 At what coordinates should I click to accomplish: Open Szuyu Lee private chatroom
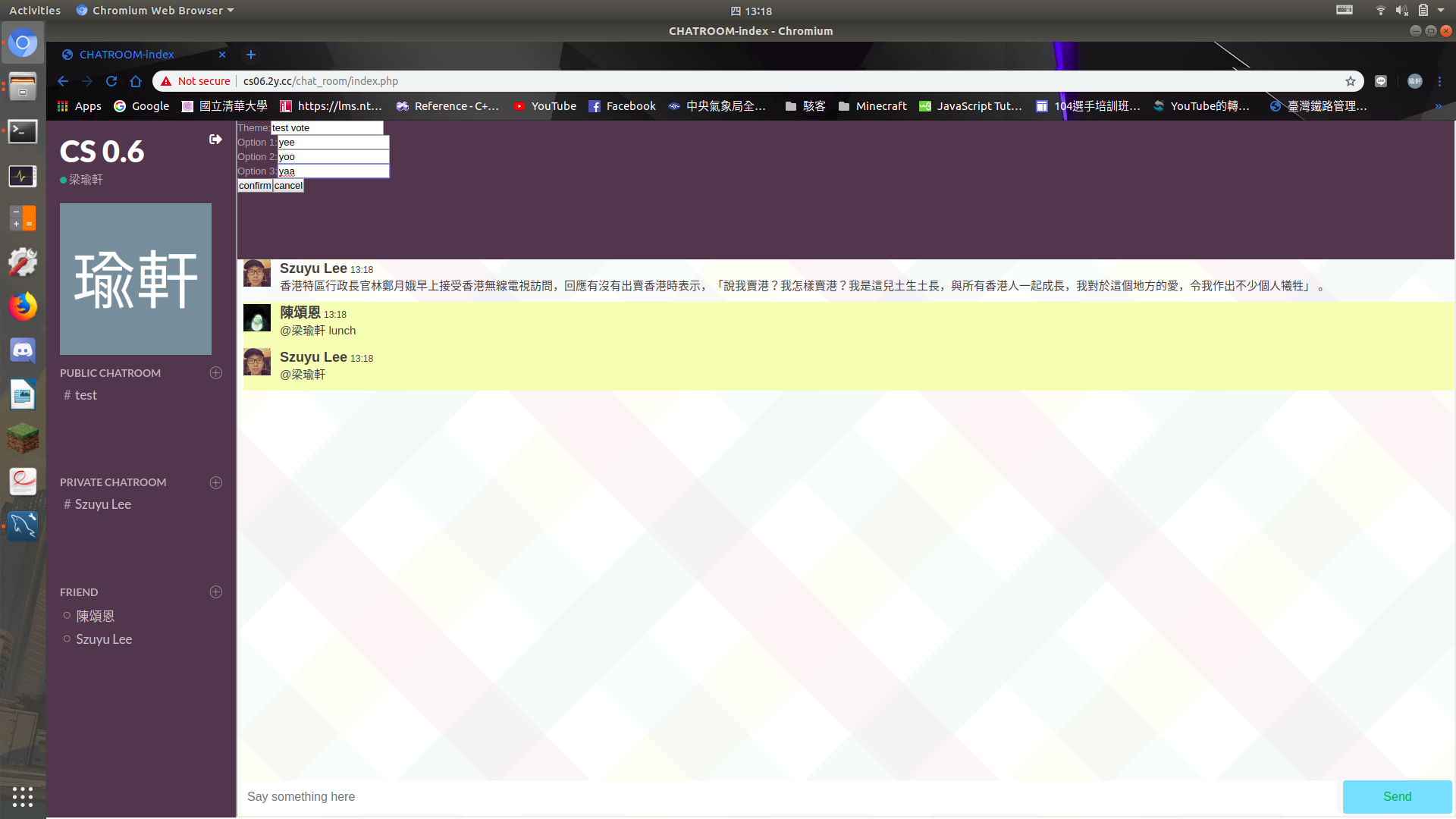pos(102,504)
